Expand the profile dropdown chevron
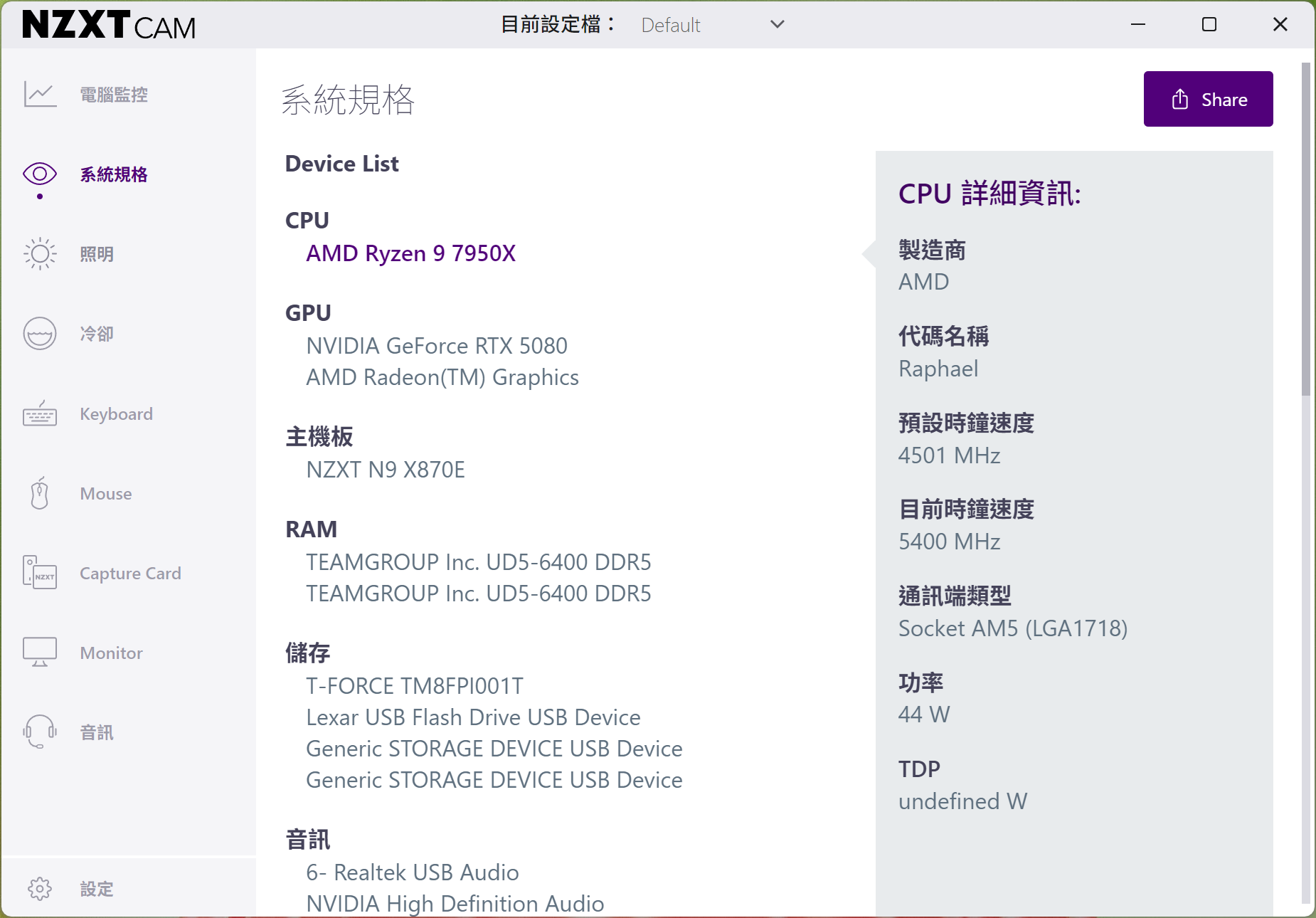 pos(778,25)
